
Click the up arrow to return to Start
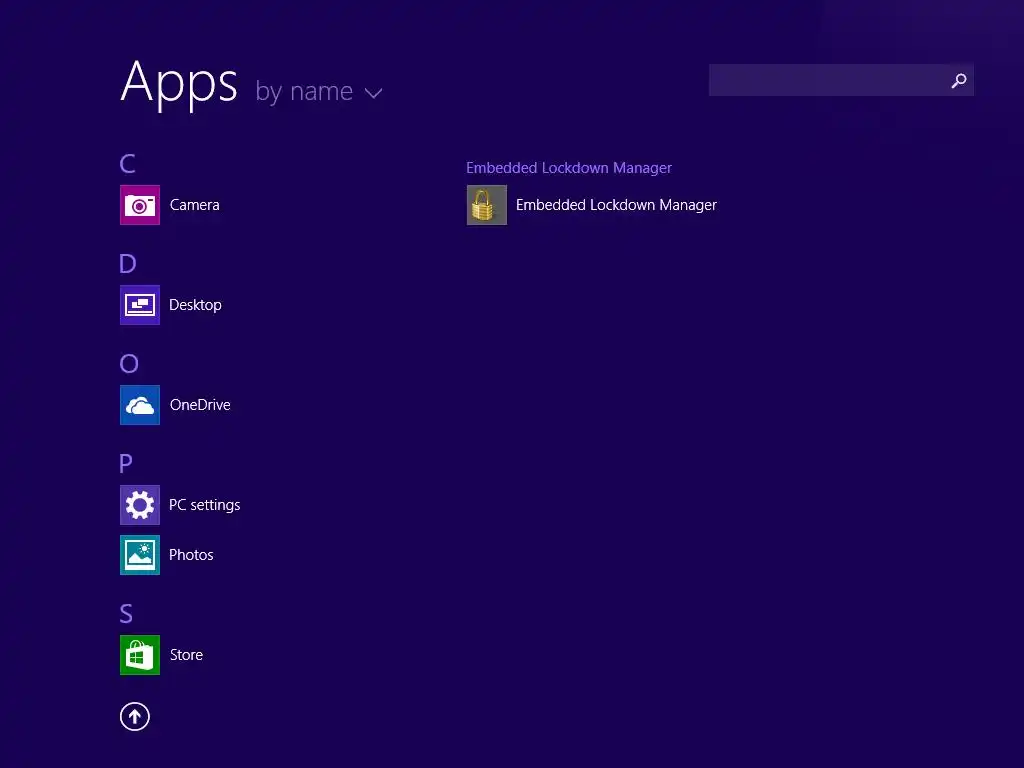tap(135, 716)
